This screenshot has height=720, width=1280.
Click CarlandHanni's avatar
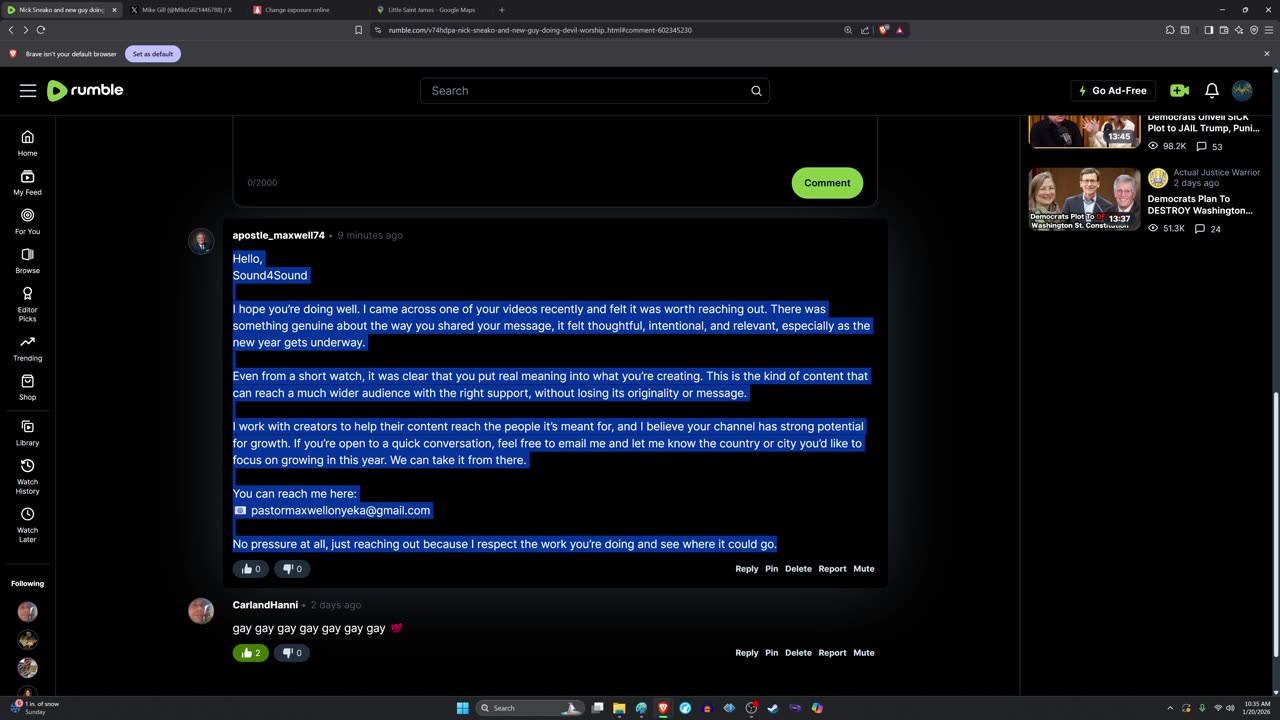[201, 611]
